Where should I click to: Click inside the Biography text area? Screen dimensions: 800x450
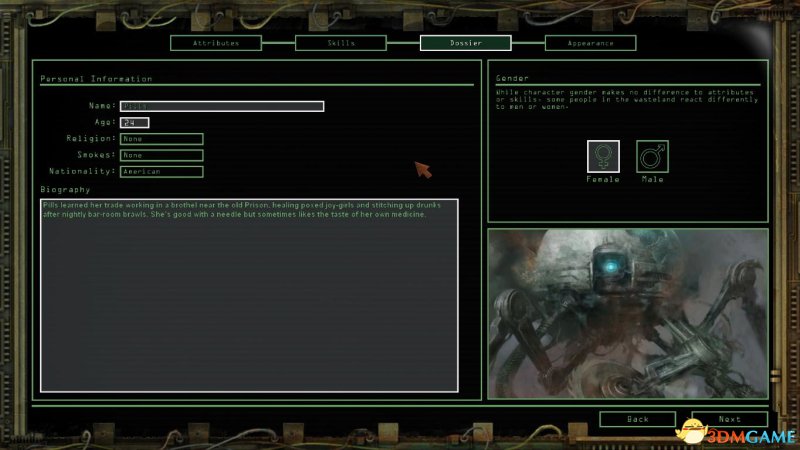point(248,300)
